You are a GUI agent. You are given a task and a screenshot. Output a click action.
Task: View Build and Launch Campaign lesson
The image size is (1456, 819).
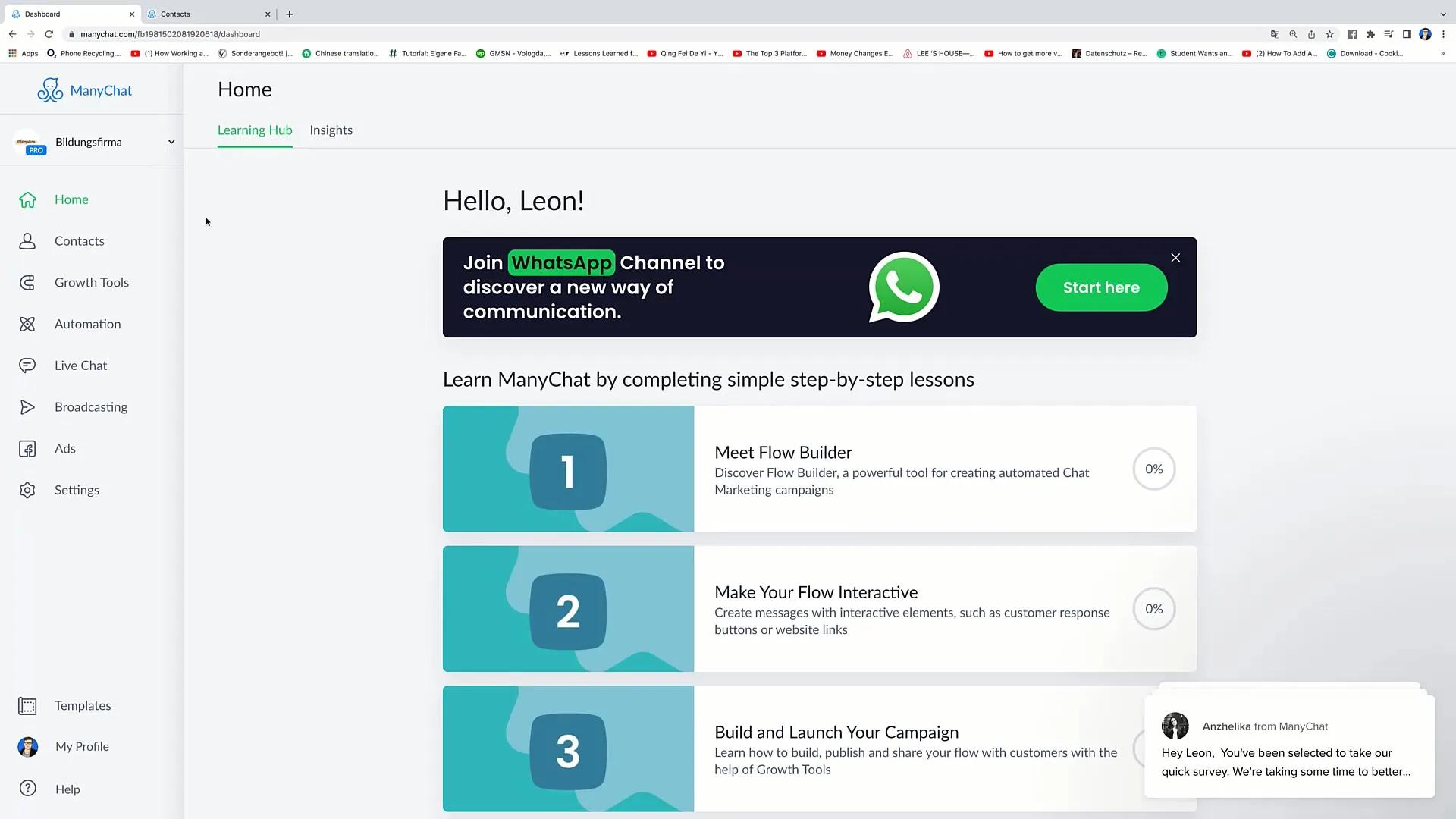(x=819, y=749)
